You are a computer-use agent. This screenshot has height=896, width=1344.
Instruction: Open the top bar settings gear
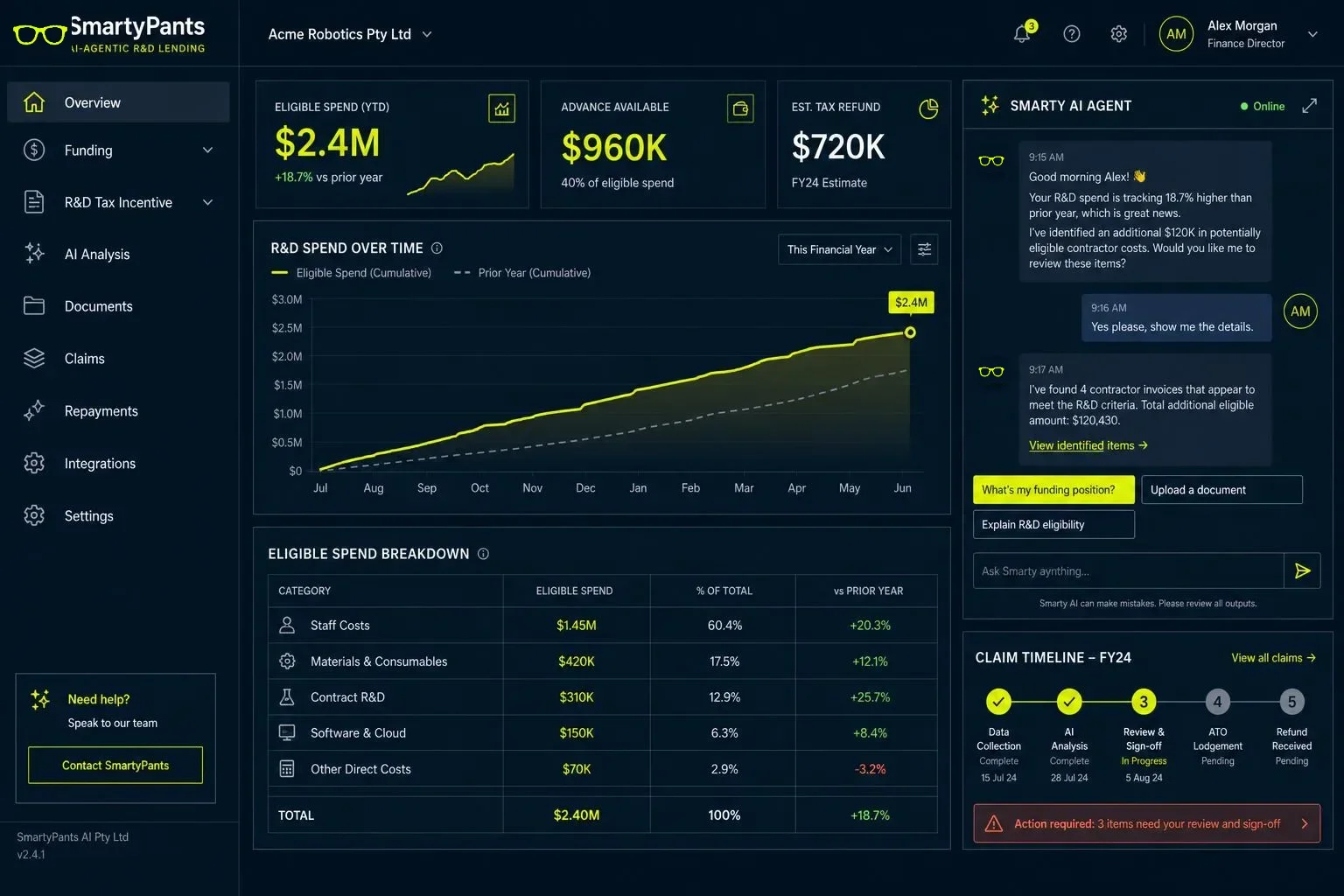(x=1118, y=34)
